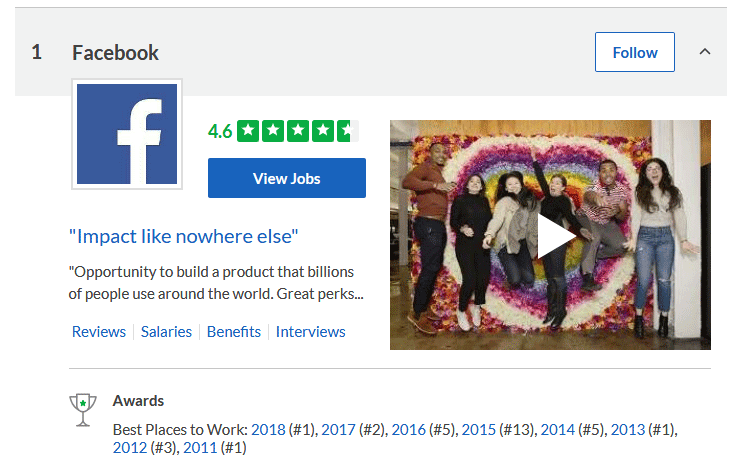Click the 4.6 star rating
The width and height of the screenshot is (745, 469).
(x=283, y=131)
